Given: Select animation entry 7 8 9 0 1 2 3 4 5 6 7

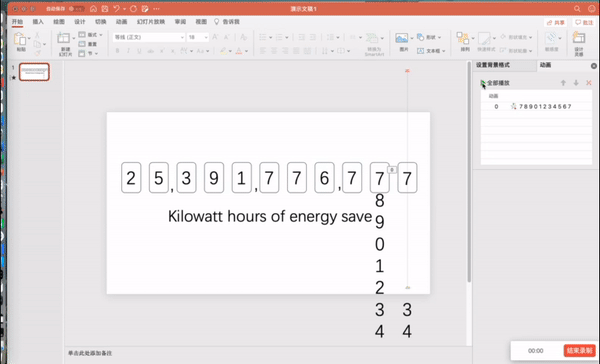Looking at the screenshot, I should click(536, 106).
